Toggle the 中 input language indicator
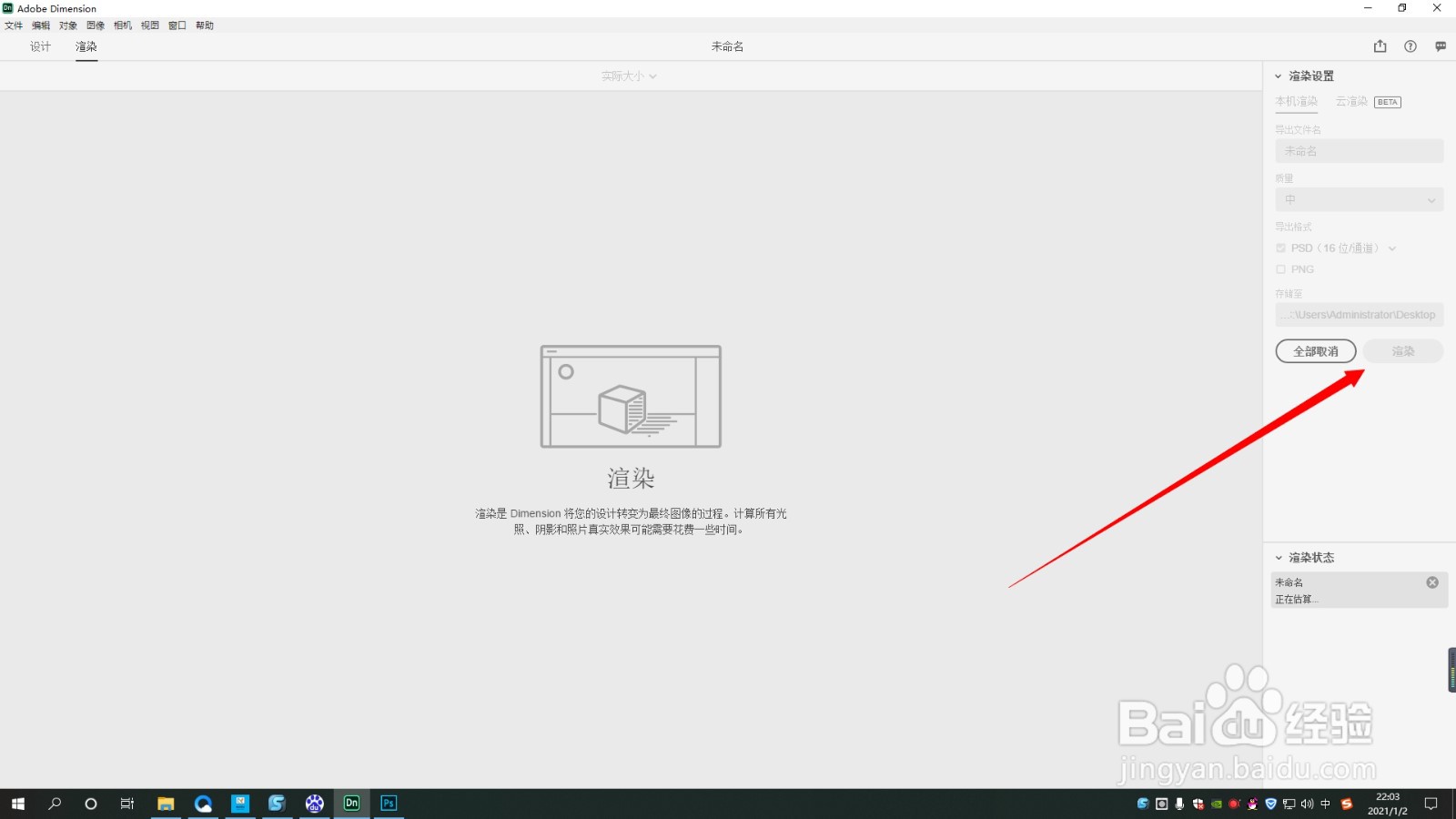This screenshot has height=819, width=1456. click(1325, 804)
